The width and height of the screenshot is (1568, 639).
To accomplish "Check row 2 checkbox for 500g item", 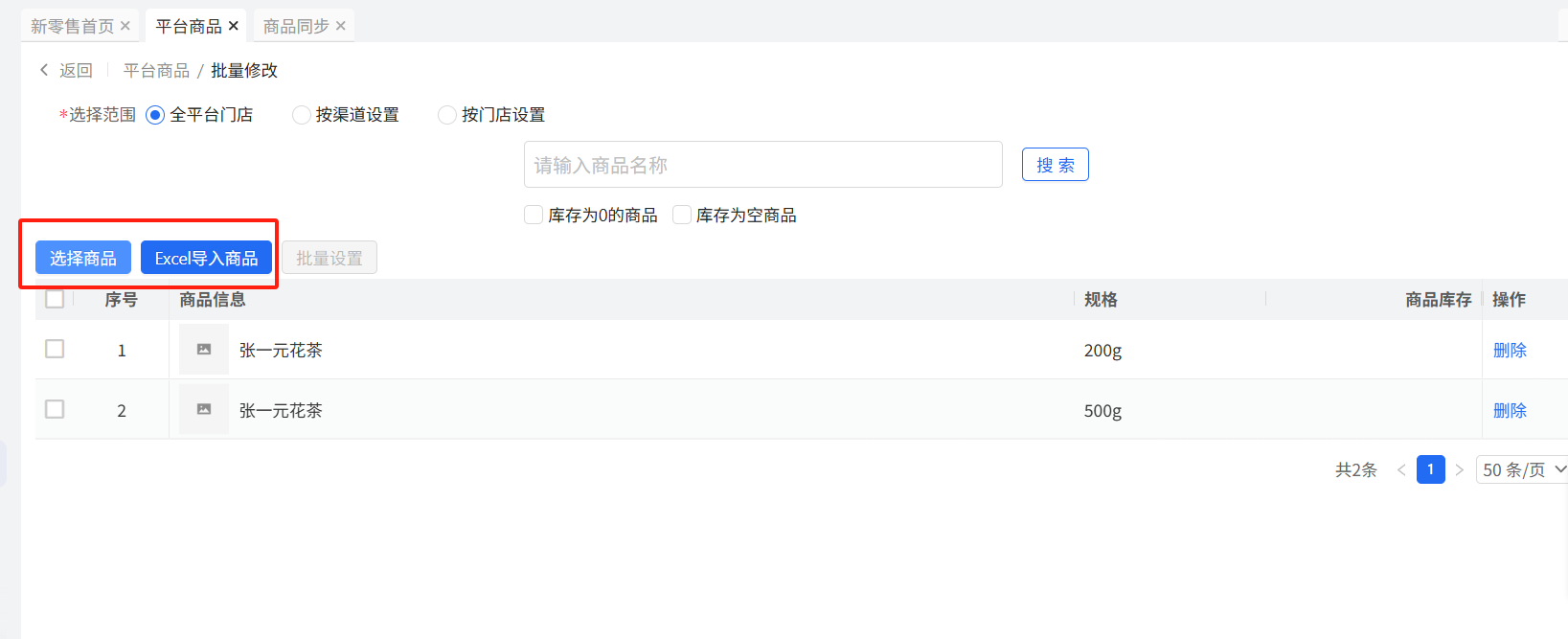I will point(55,409).
